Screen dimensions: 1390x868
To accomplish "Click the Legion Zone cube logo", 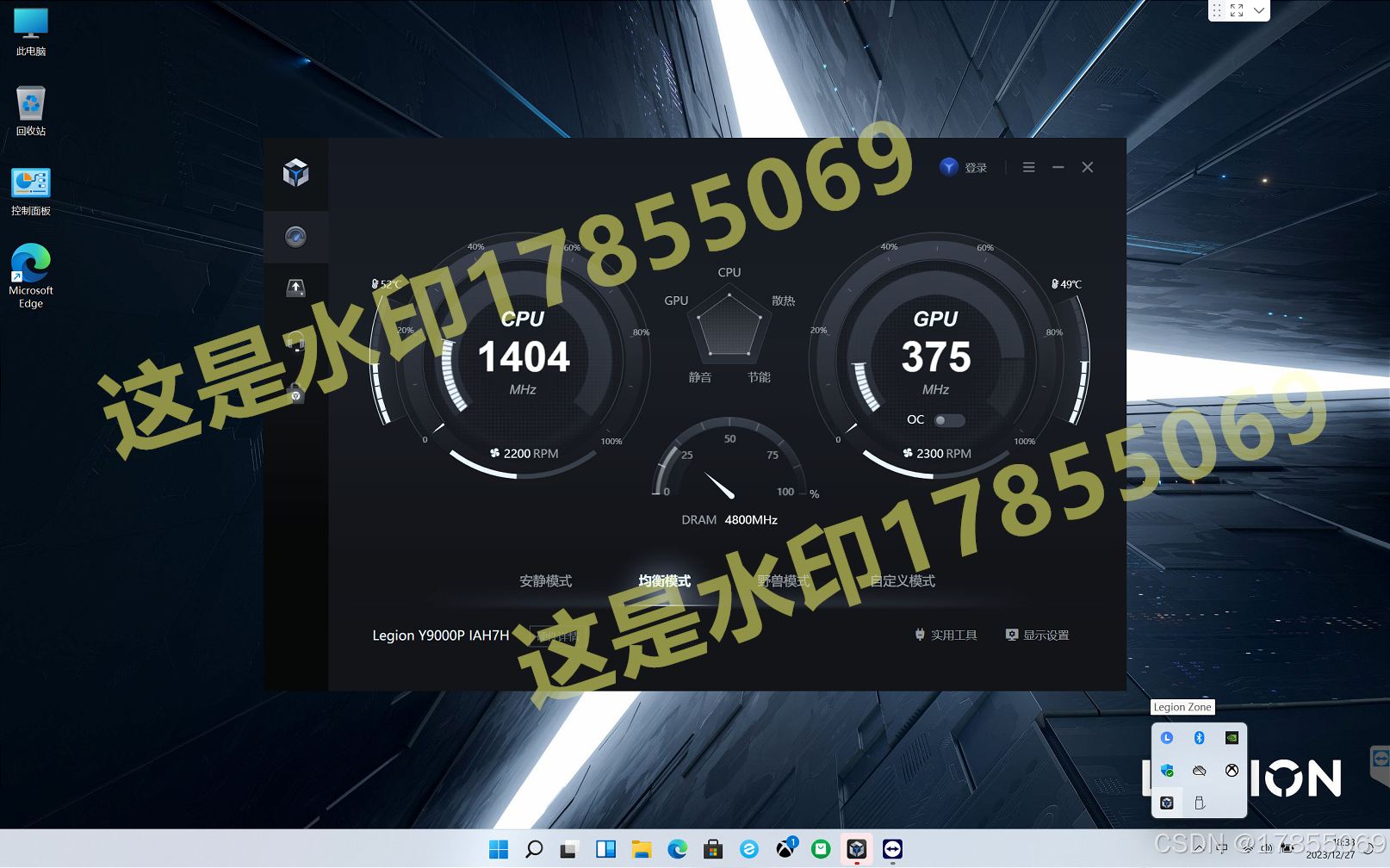I will [x=295, y=173].
